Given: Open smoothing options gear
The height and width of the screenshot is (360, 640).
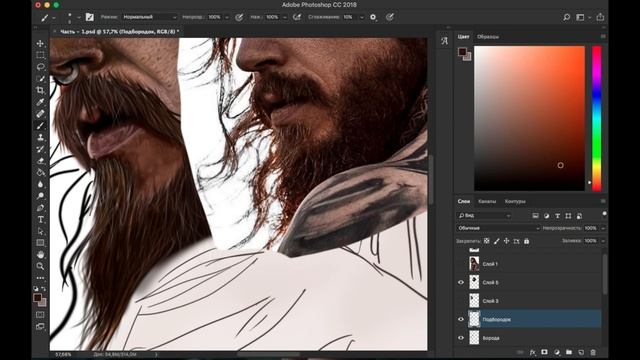Looking at the screenshot, I should (x=373, y=17).
